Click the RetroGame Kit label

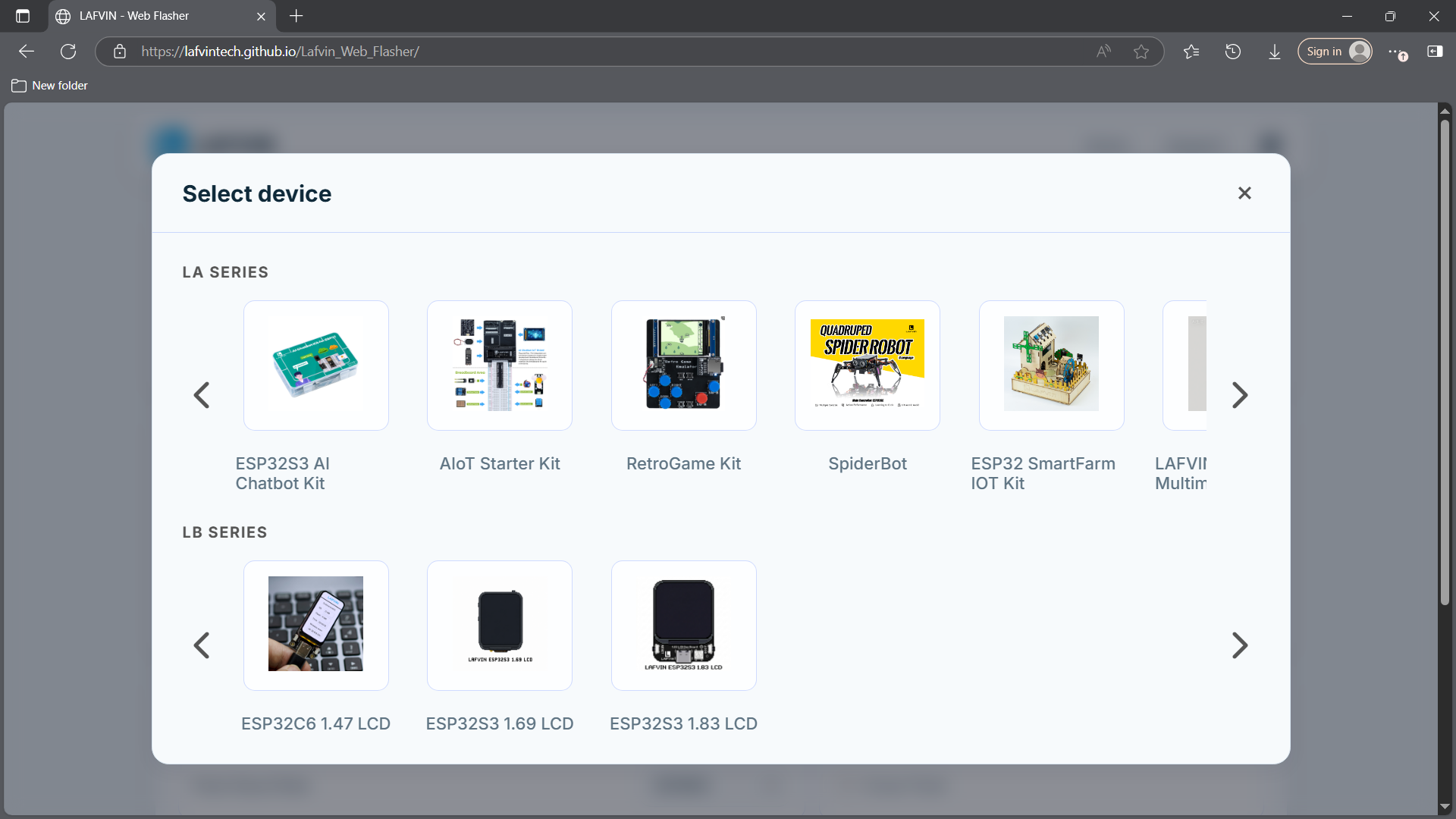click(x=684, y=463)
